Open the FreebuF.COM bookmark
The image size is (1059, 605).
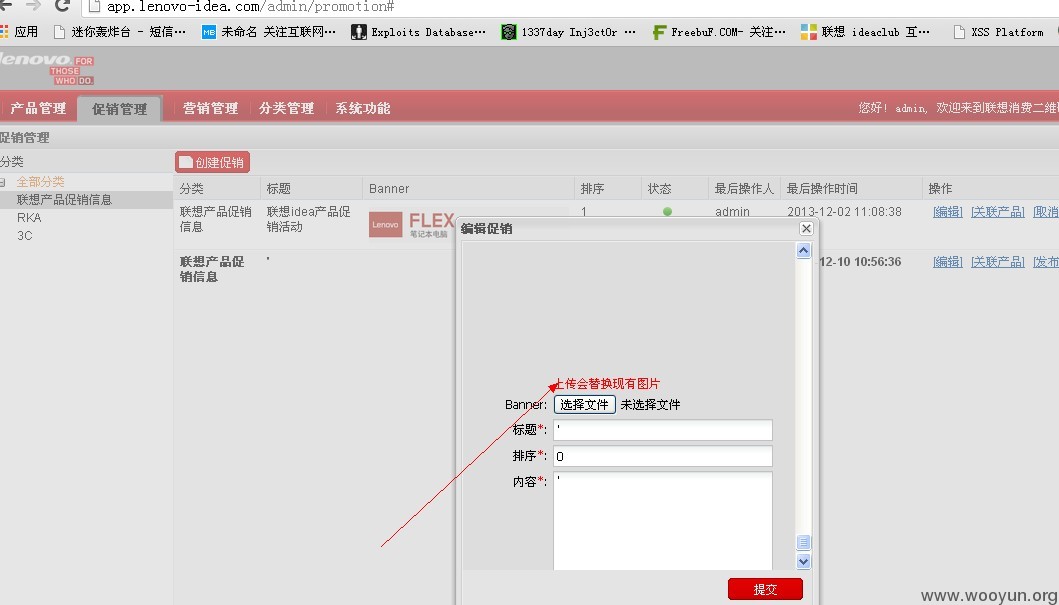coord(719,32)
